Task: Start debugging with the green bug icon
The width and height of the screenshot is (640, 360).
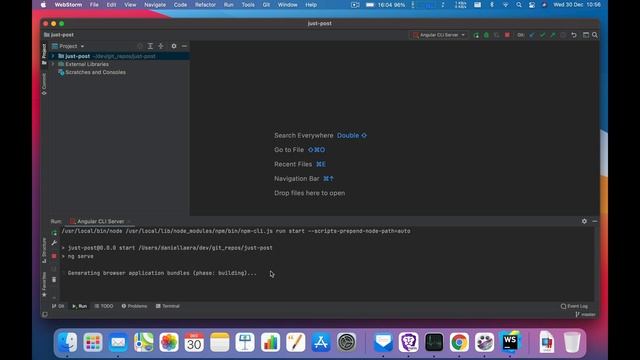Action: [486, 35]
